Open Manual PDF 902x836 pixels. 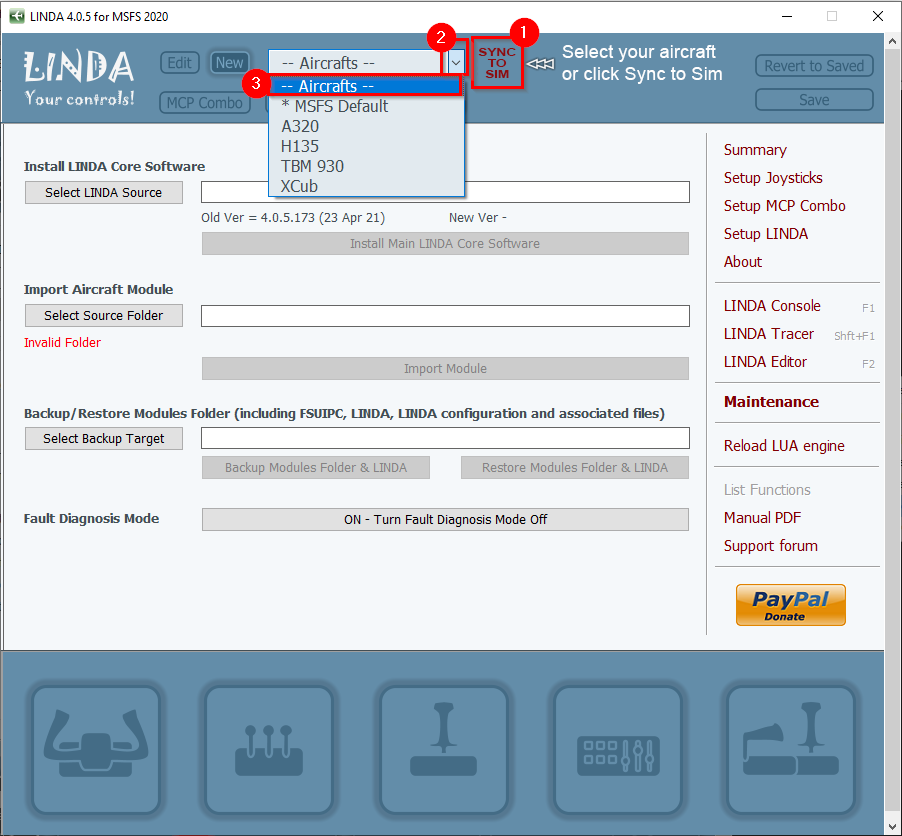tap(762, 518)
